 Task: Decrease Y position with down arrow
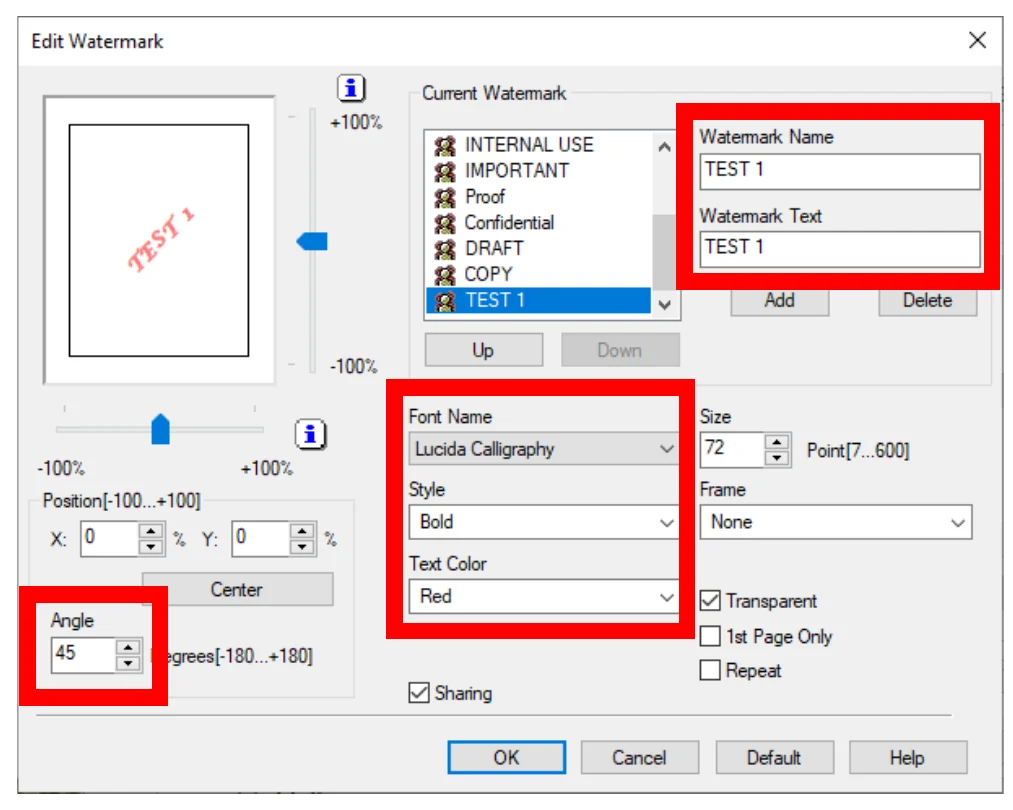[x=302, y=547]
